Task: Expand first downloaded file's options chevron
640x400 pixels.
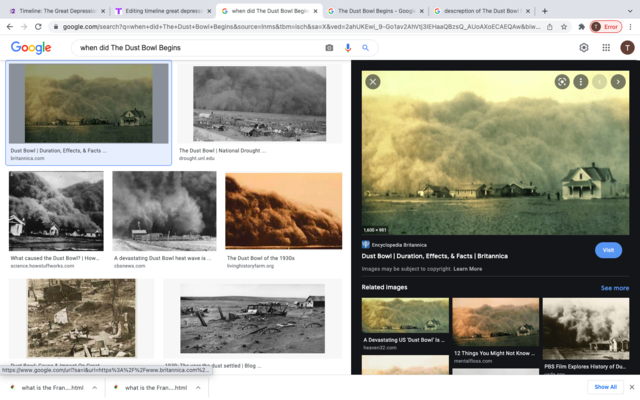Action: (94, 388)
